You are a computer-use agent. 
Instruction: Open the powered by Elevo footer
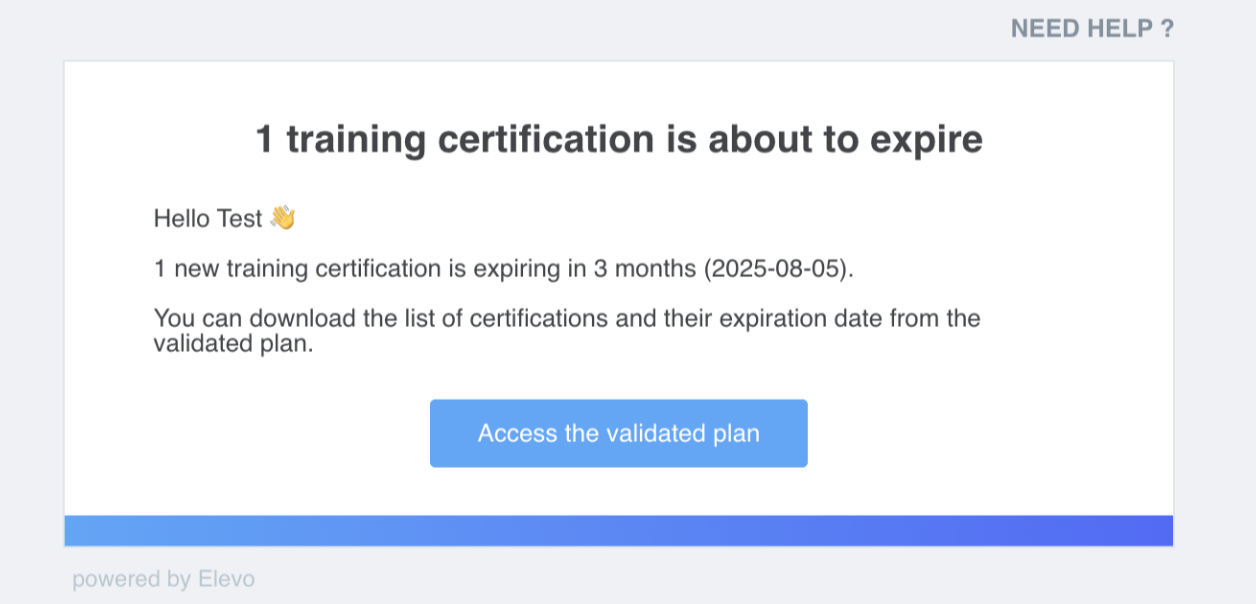click(163, 578)
